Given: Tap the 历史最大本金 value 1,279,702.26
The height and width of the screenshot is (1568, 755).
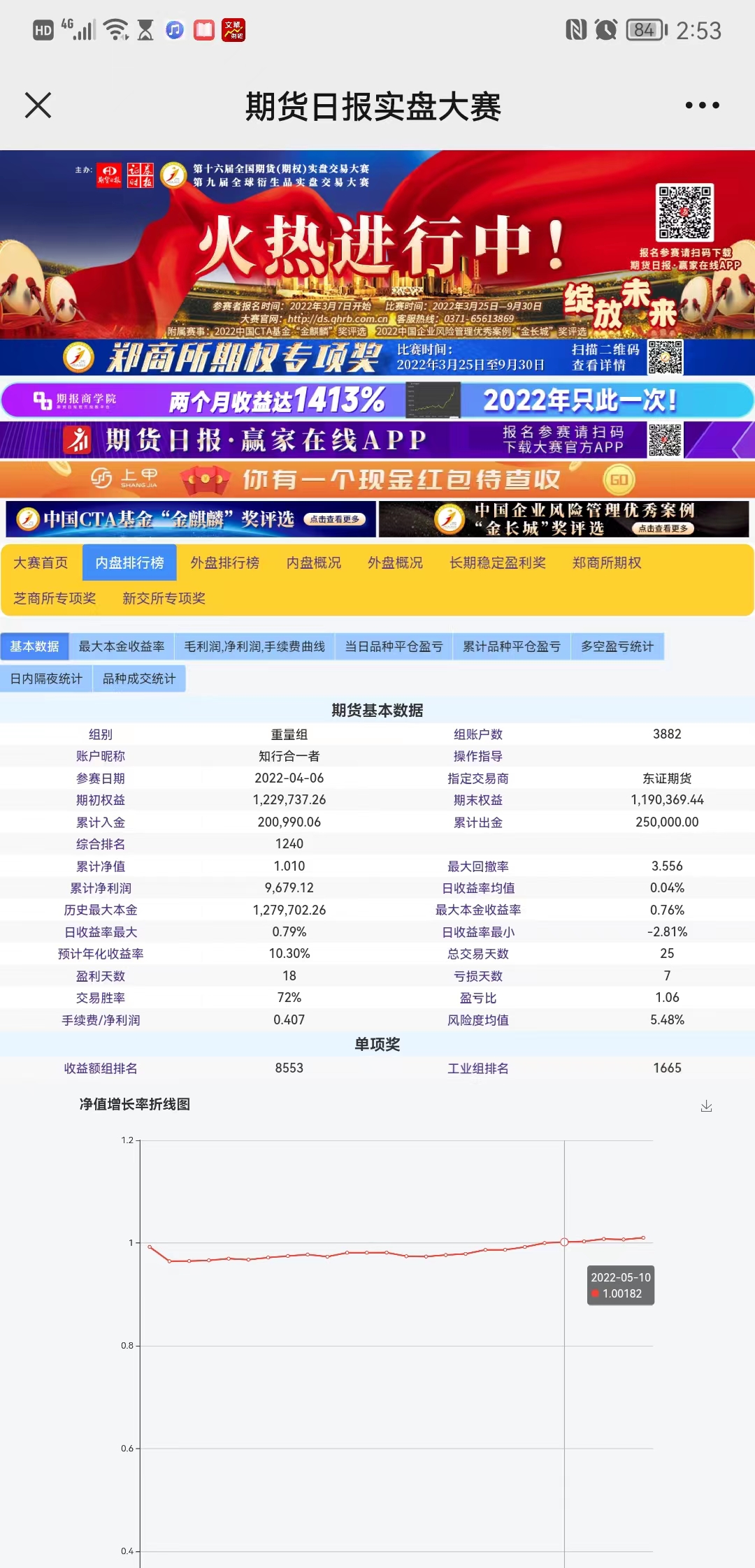Looking at the screenshot, I should (x=289, y=910).
